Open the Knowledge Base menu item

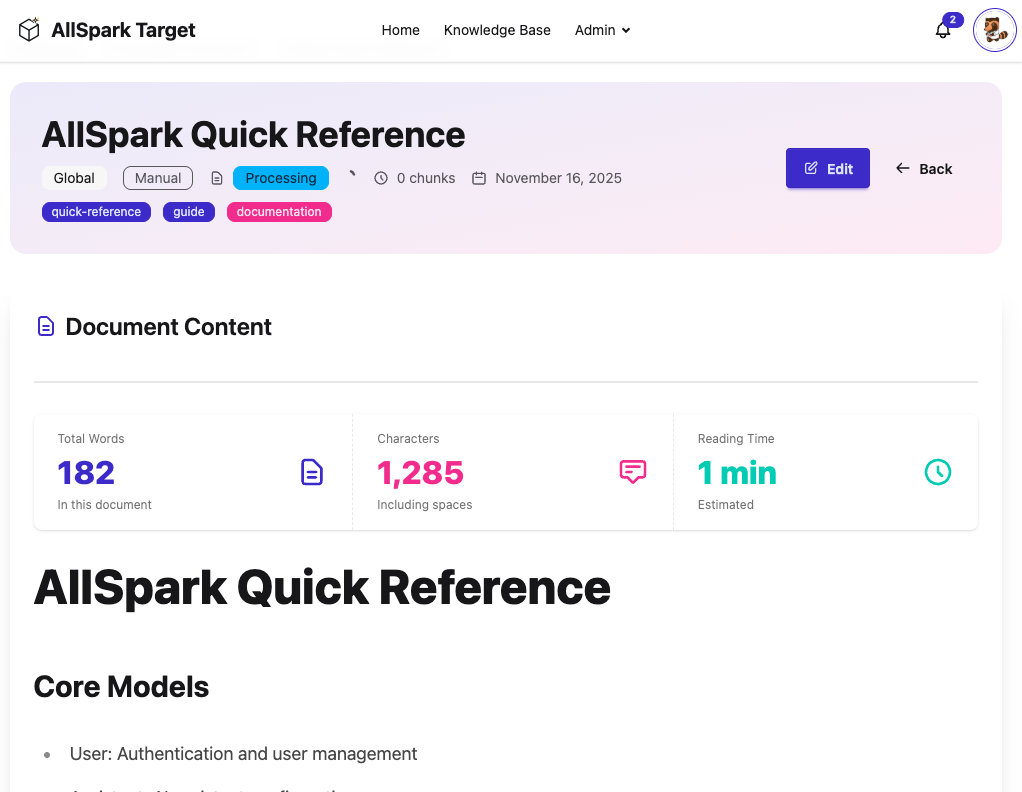(x=497, y=30)
